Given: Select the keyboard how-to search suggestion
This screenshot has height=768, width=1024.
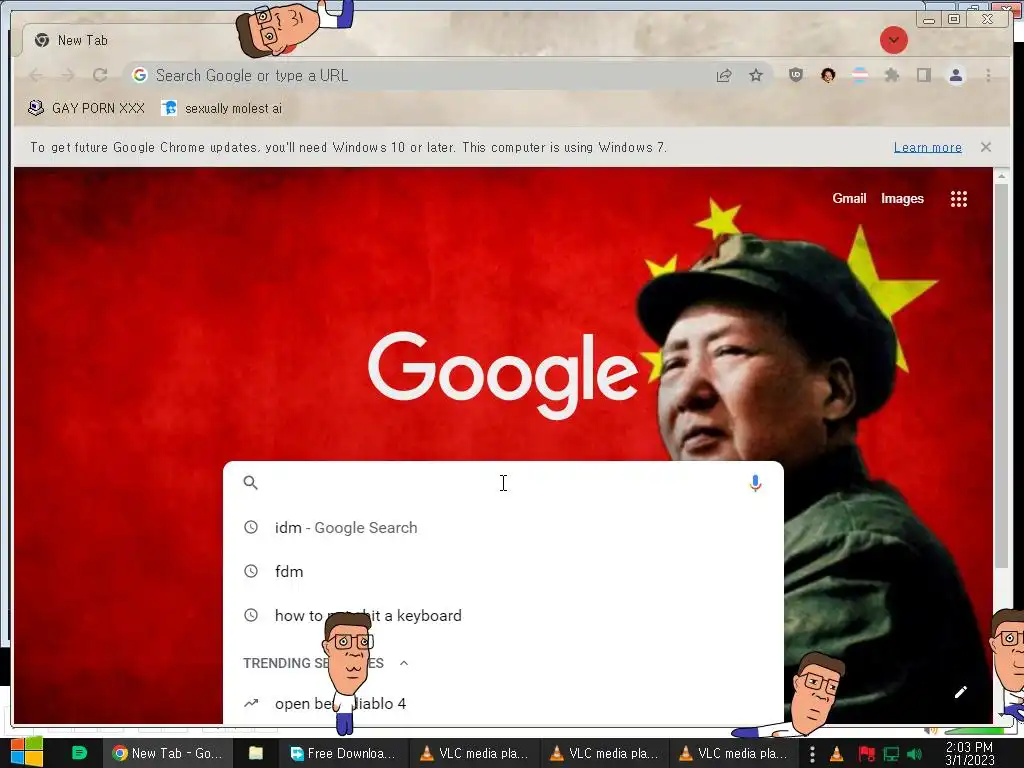Looking at the screenshot, I should pyautogui.click(x=503, y=615).
